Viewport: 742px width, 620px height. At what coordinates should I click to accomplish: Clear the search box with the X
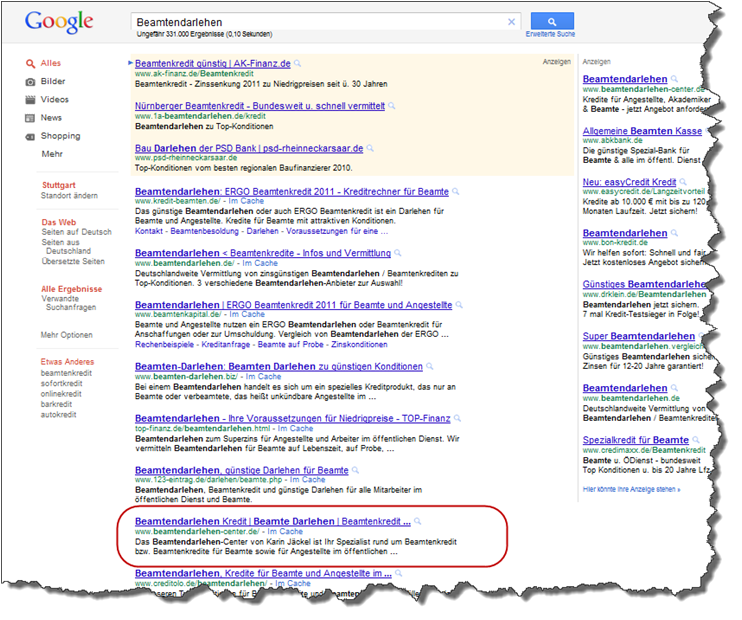coord(512,22)
